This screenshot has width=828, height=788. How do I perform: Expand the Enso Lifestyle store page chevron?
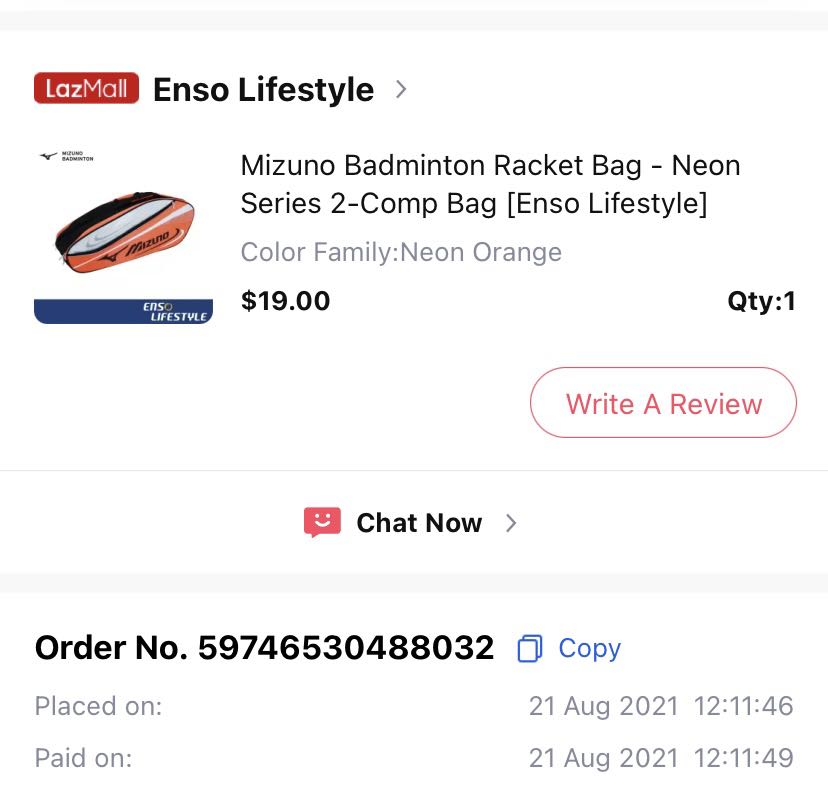click(x=400, y=89)
